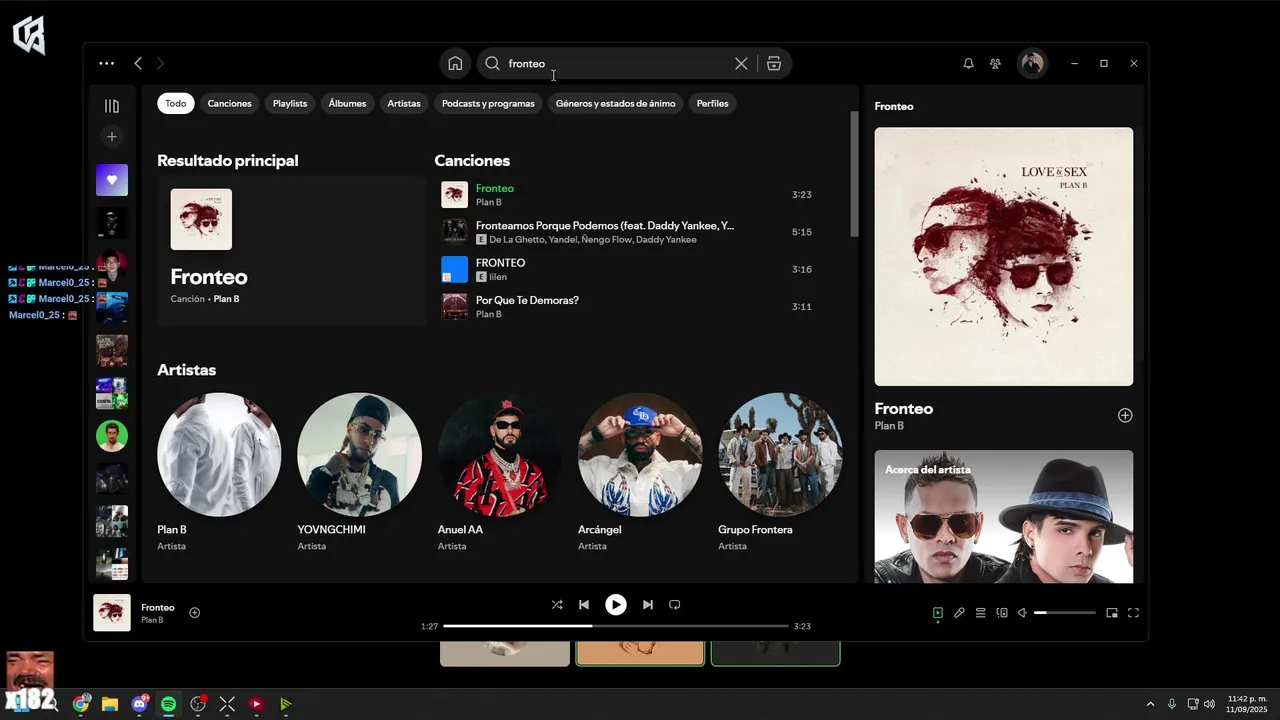The image size is (1280, 720).
Task: Enter full screen mode
Action: 1134,613
